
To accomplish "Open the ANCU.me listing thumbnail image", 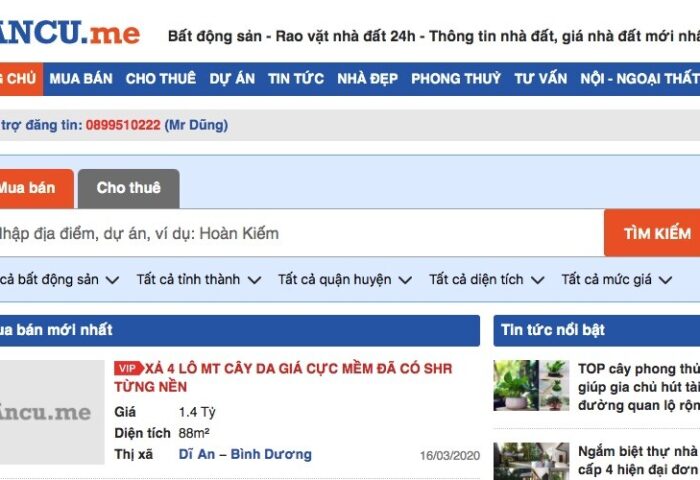I will click(50, 412).
